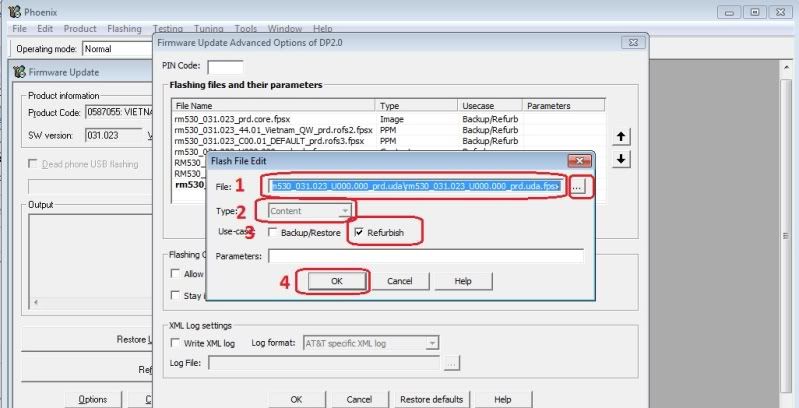Viewport: 799px width, 408px height.
Task: Click the Parameters column header
Action: [x=564, y=105]
